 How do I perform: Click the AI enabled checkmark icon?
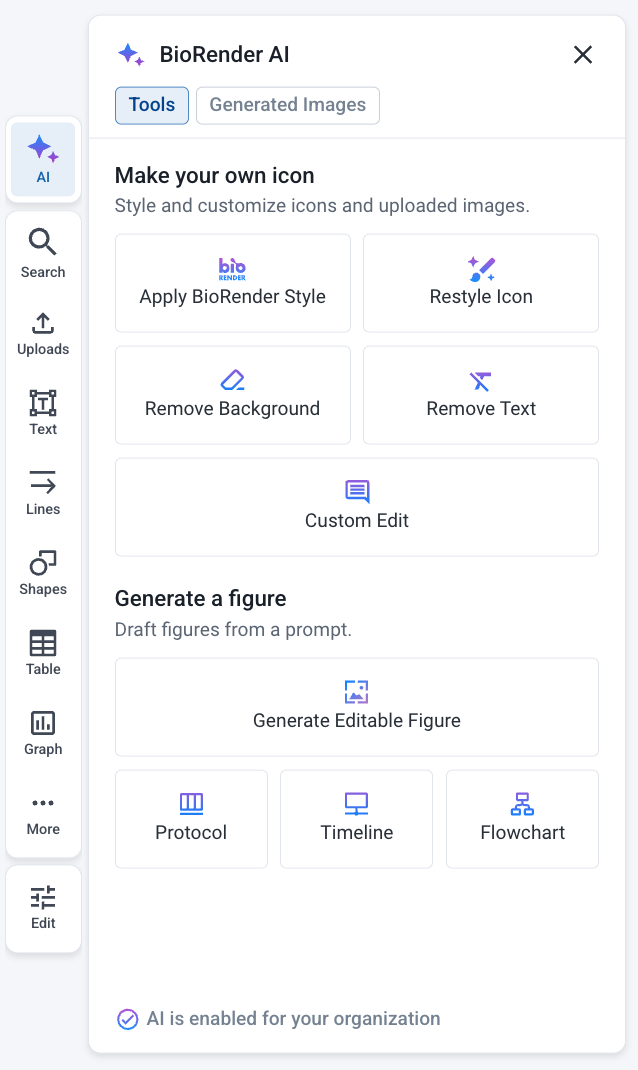click(x=128, y=1019)
